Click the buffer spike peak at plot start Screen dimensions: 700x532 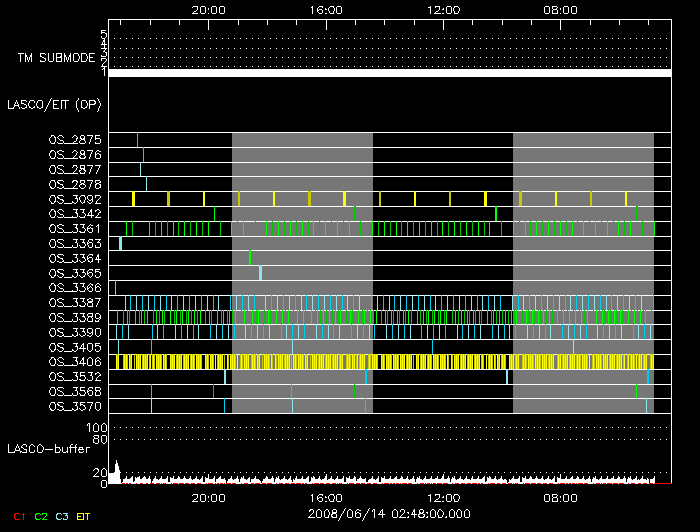point(116,464)
